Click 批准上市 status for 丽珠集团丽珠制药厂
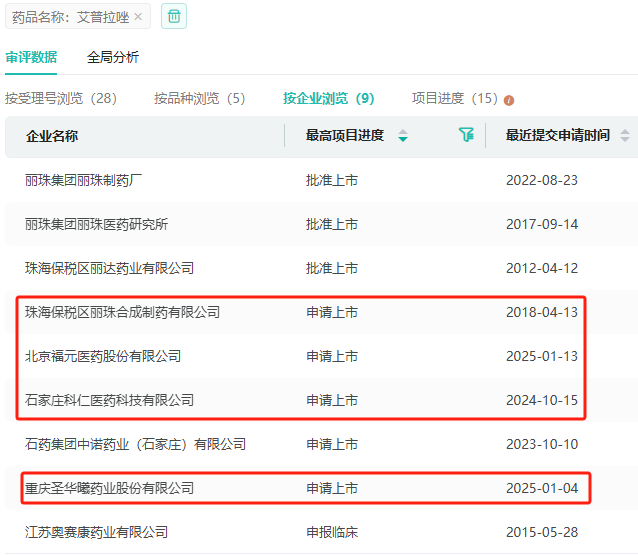Viewport: 638px width, 555px height. [x=332, y=180]
